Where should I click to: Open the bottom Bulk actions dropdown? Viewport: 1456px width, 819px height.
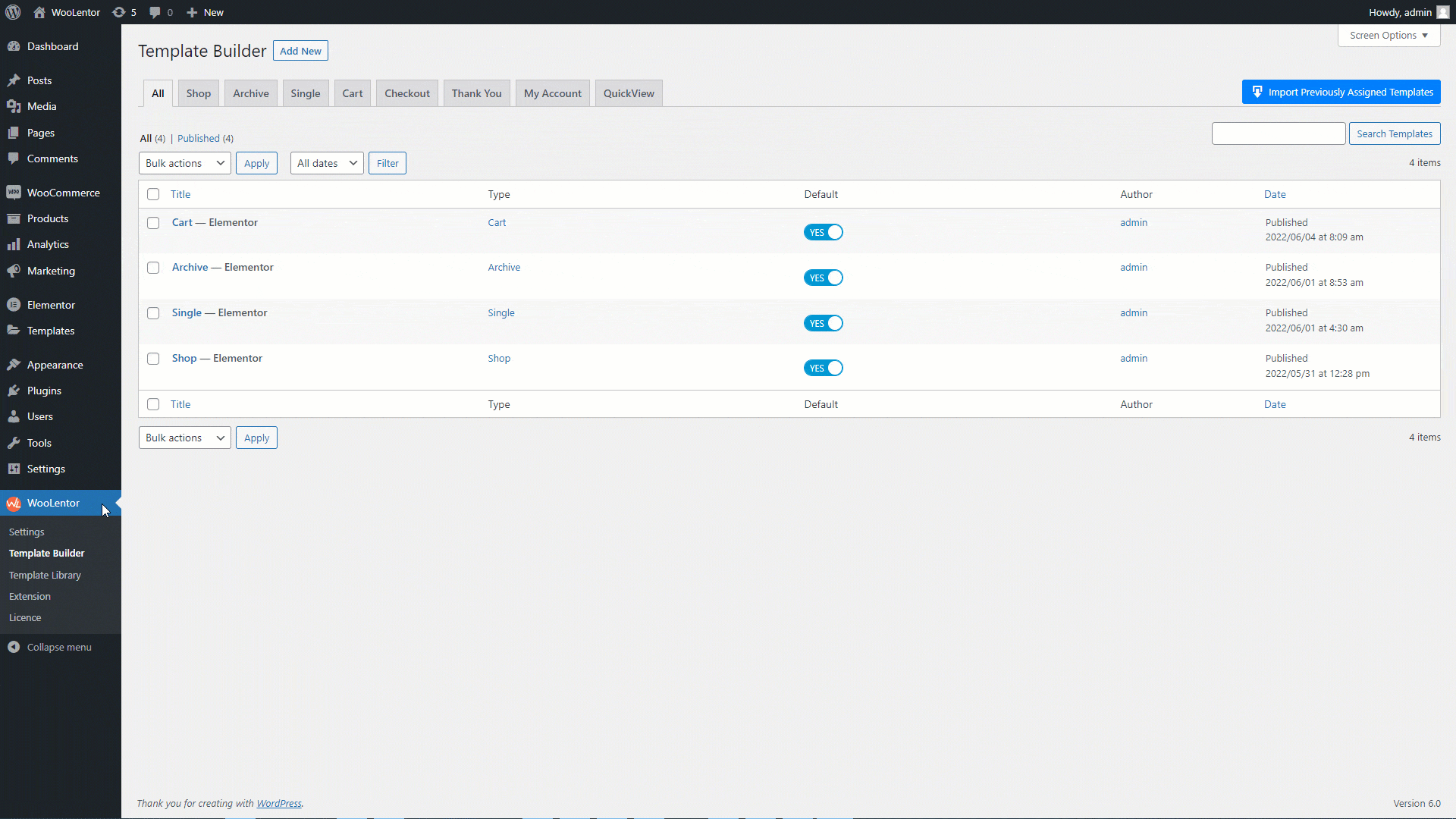click(185, 438)
